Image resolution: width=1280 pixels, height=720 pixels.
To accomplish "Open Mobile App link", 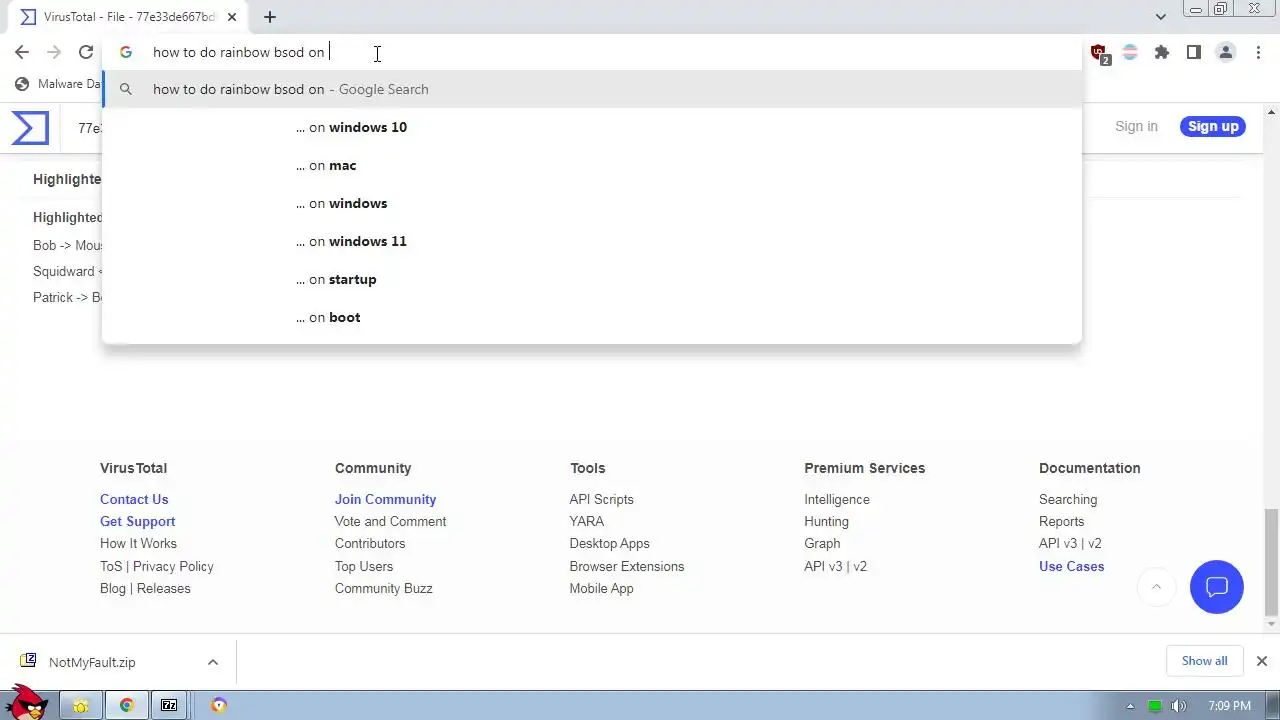I will click(601, 588).
